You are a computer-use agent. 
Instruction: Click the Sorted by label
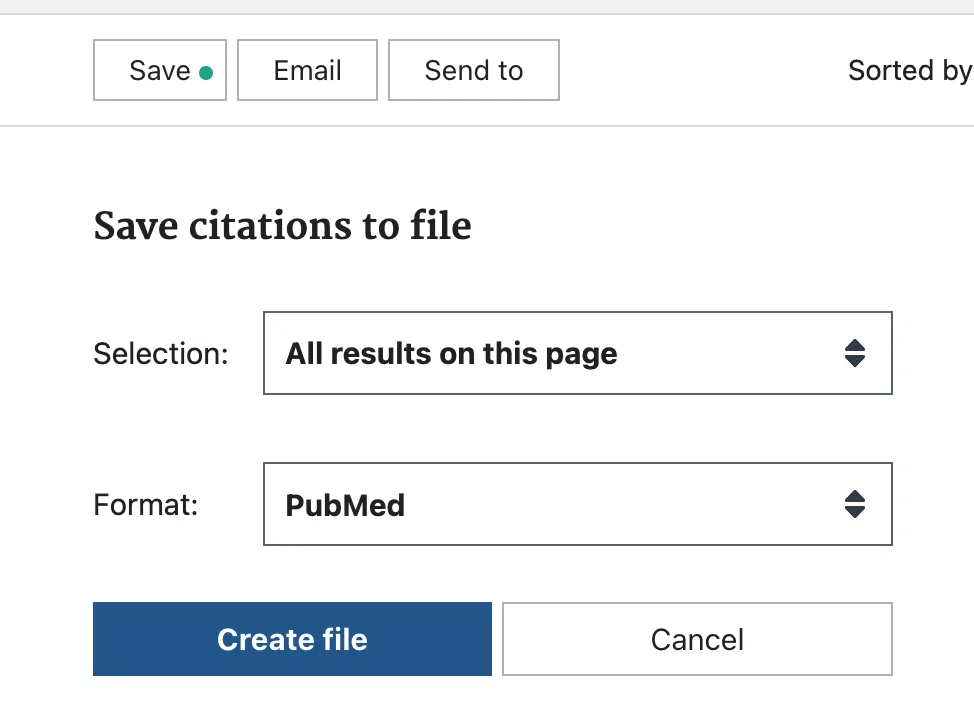910,71
